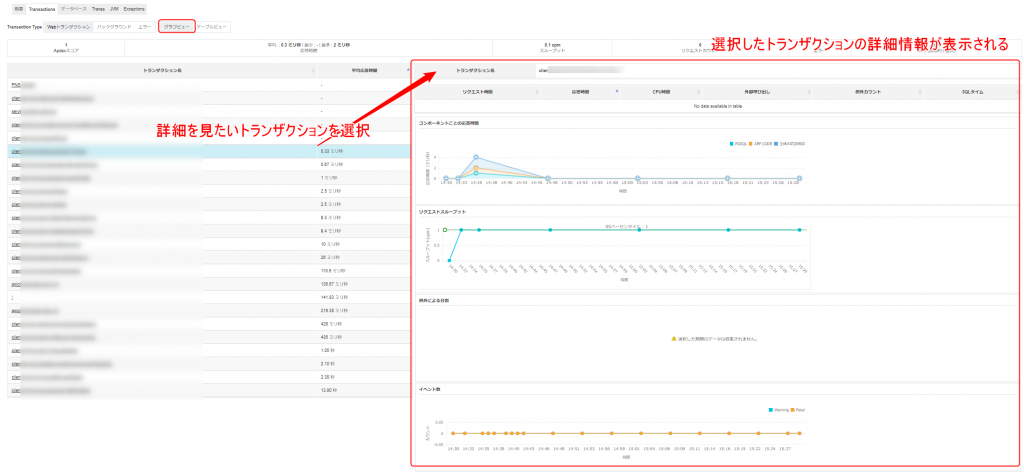
Task: Click the yellow warning icon in exceptions panel
Action: [x=673, y=339]
